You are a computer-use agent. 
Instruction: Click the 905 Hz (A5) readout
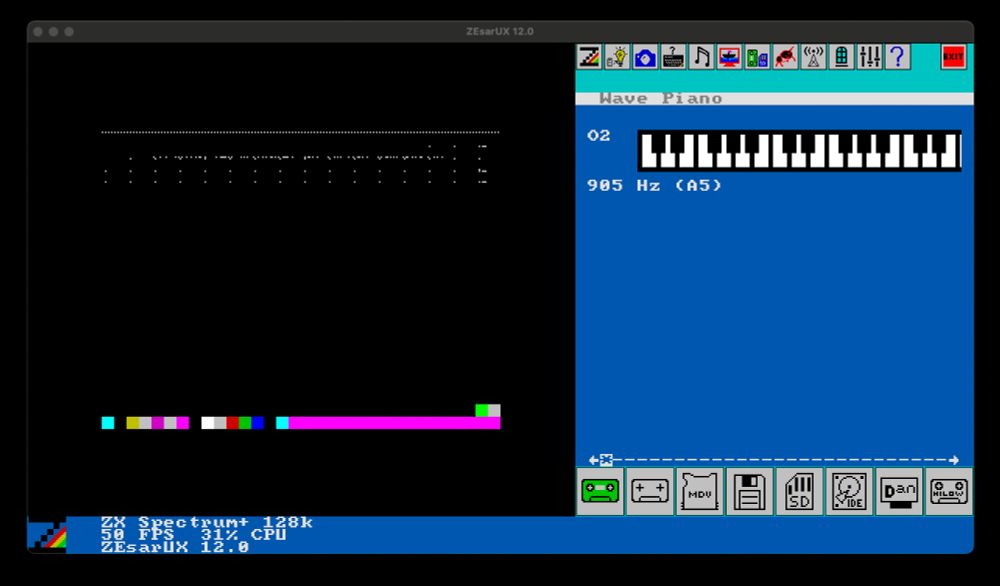(x=654, y=186)
